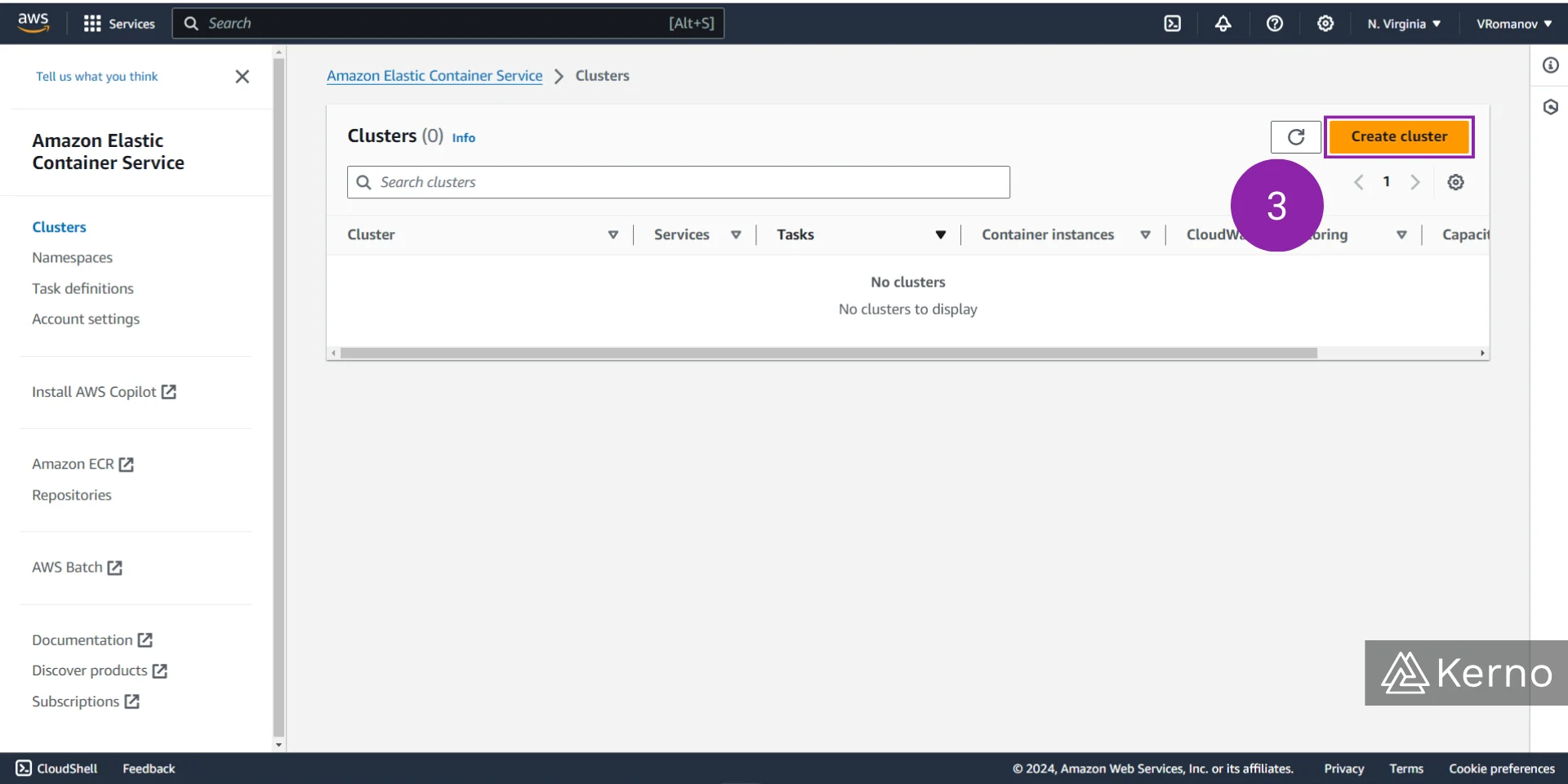Sort by the Cluster column arrow
Image resolution: width=1568 pixels, height=784 pixels.
(612, 234)
